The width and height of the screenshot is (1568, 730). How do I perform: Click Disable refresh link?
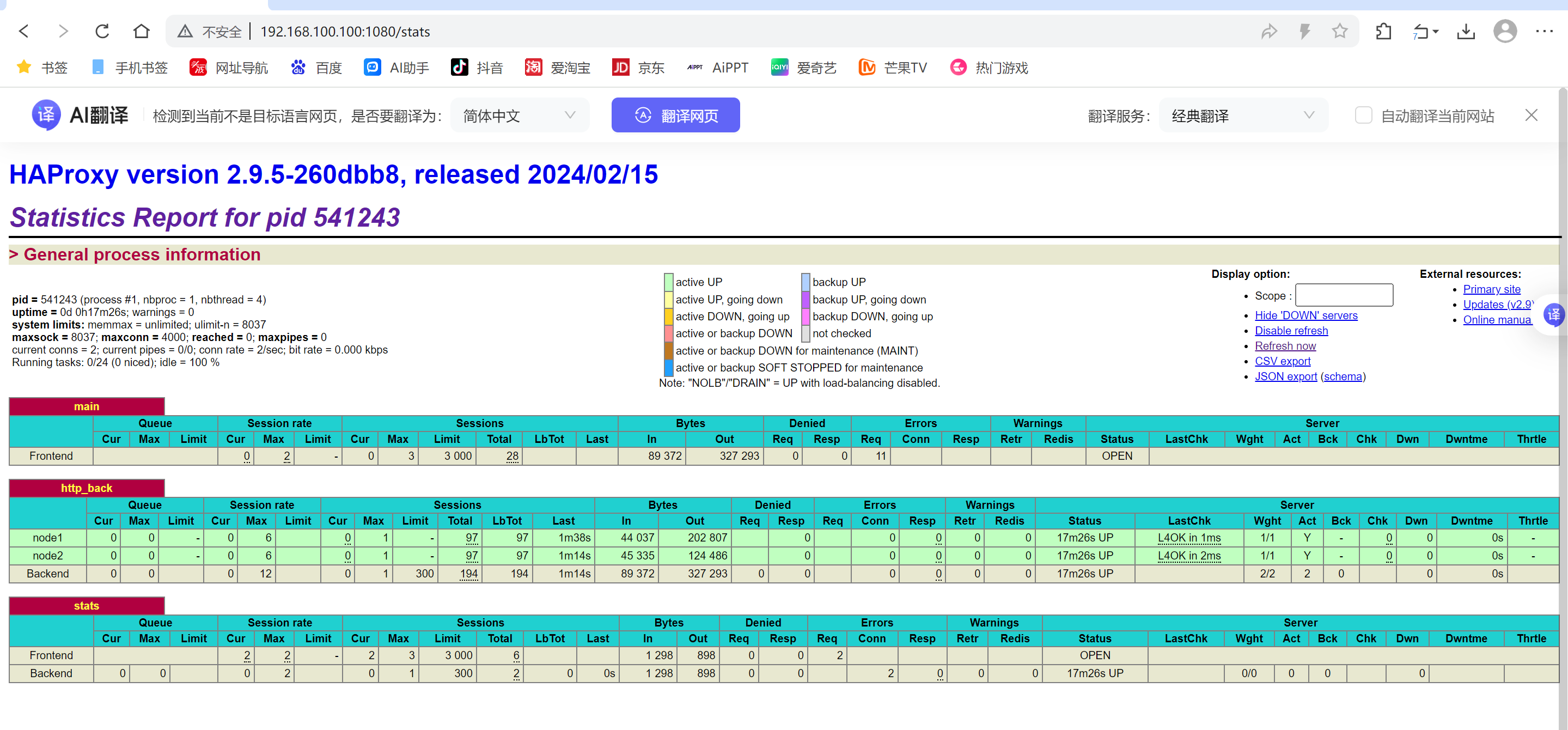[1291, 331]
